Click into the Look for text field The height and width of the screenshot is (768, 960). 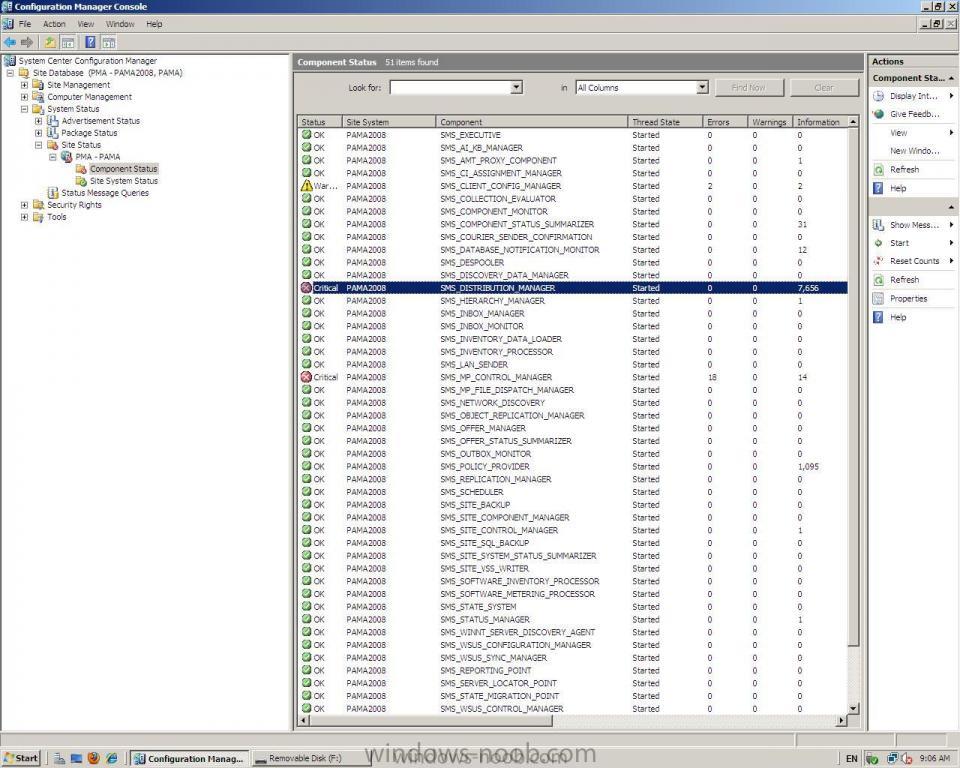[x=451, y=88]
